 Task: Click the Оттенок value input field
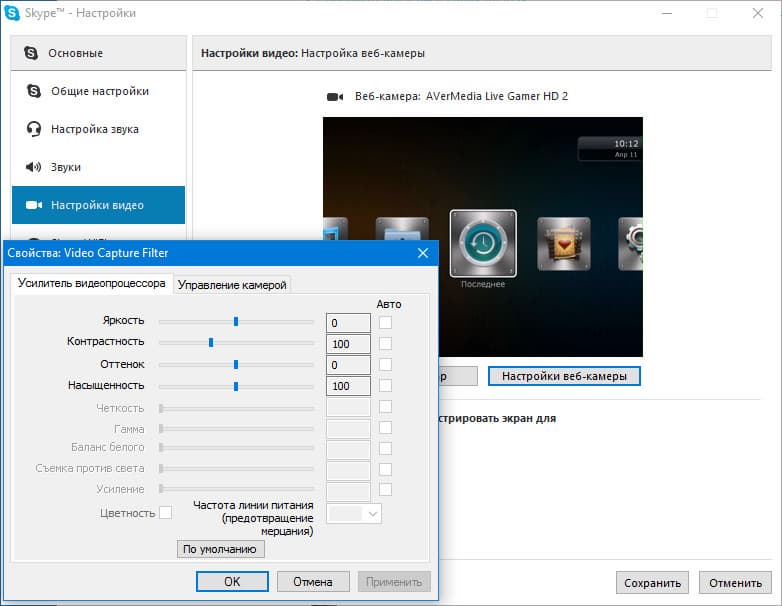(x=348, y=365)
